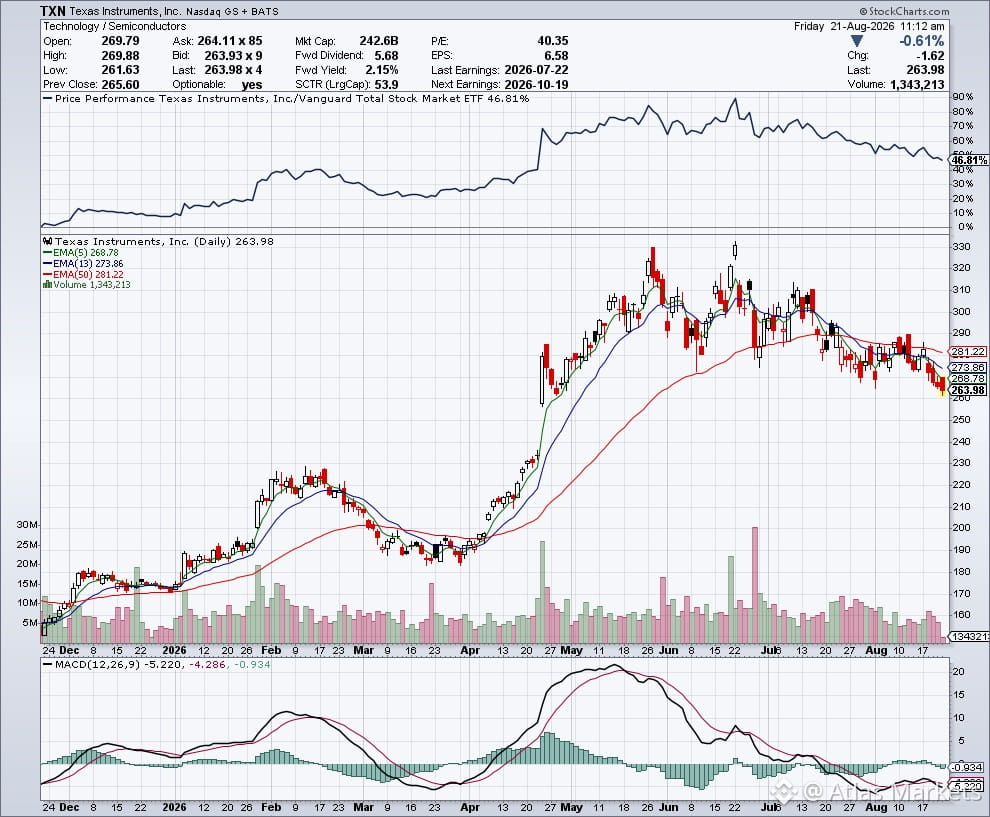The image size is (990, 817).
Task: Click the MACD(12,26,9) indicator label
Action: [x=97, y=664]
